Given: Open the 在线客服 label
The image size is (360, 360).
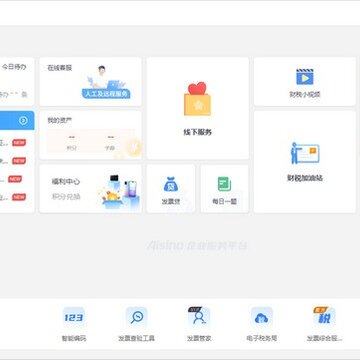Looking at the screenshot, I should (60, 68).
